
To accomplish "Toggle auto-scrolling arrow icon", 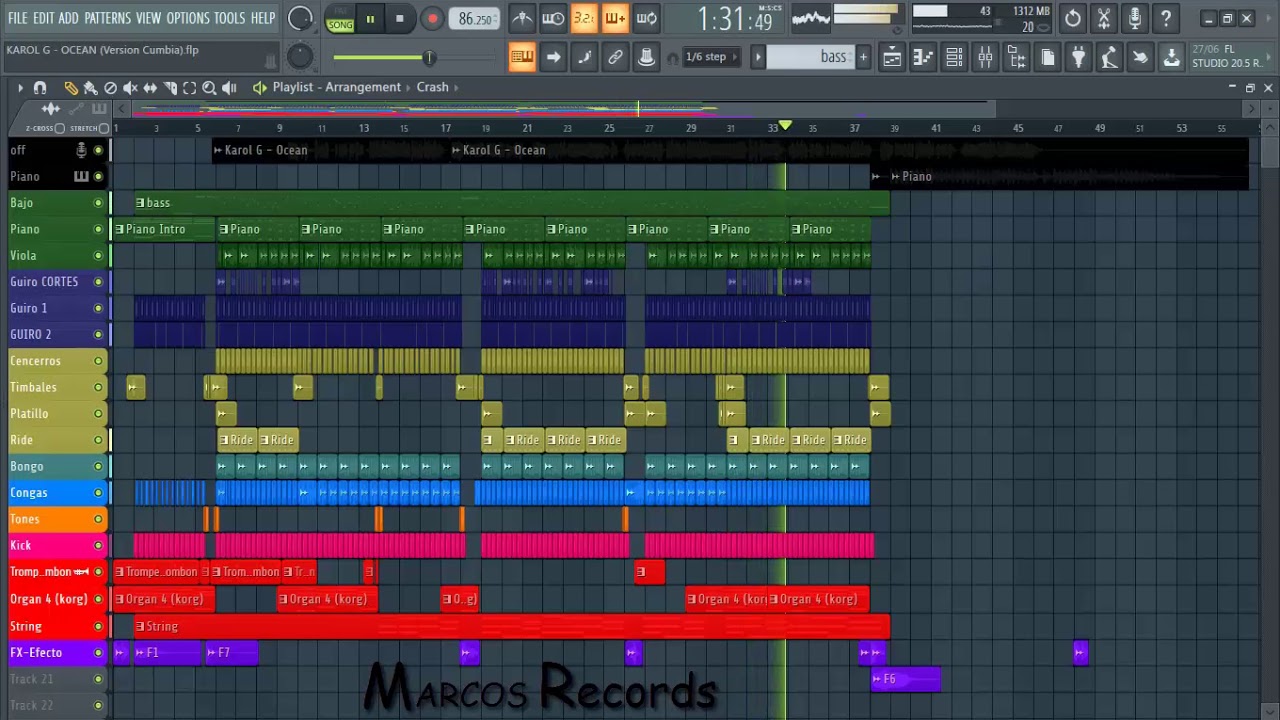I will (x=553, y=57).
